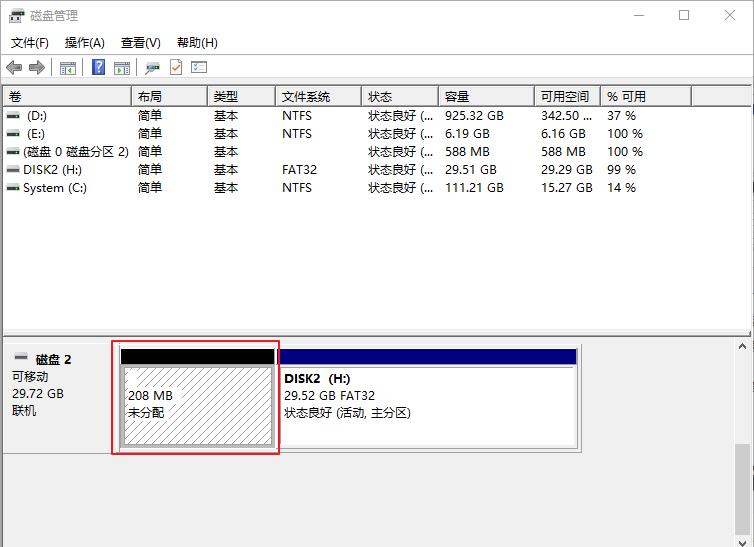Sort by the 类型 column header

(241, 97)
